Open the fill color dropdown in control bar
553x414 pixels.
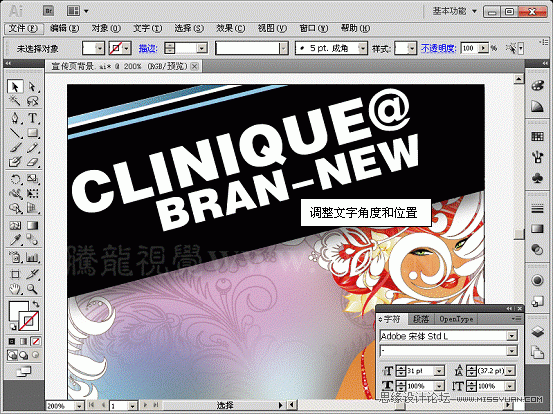[100, 48]
